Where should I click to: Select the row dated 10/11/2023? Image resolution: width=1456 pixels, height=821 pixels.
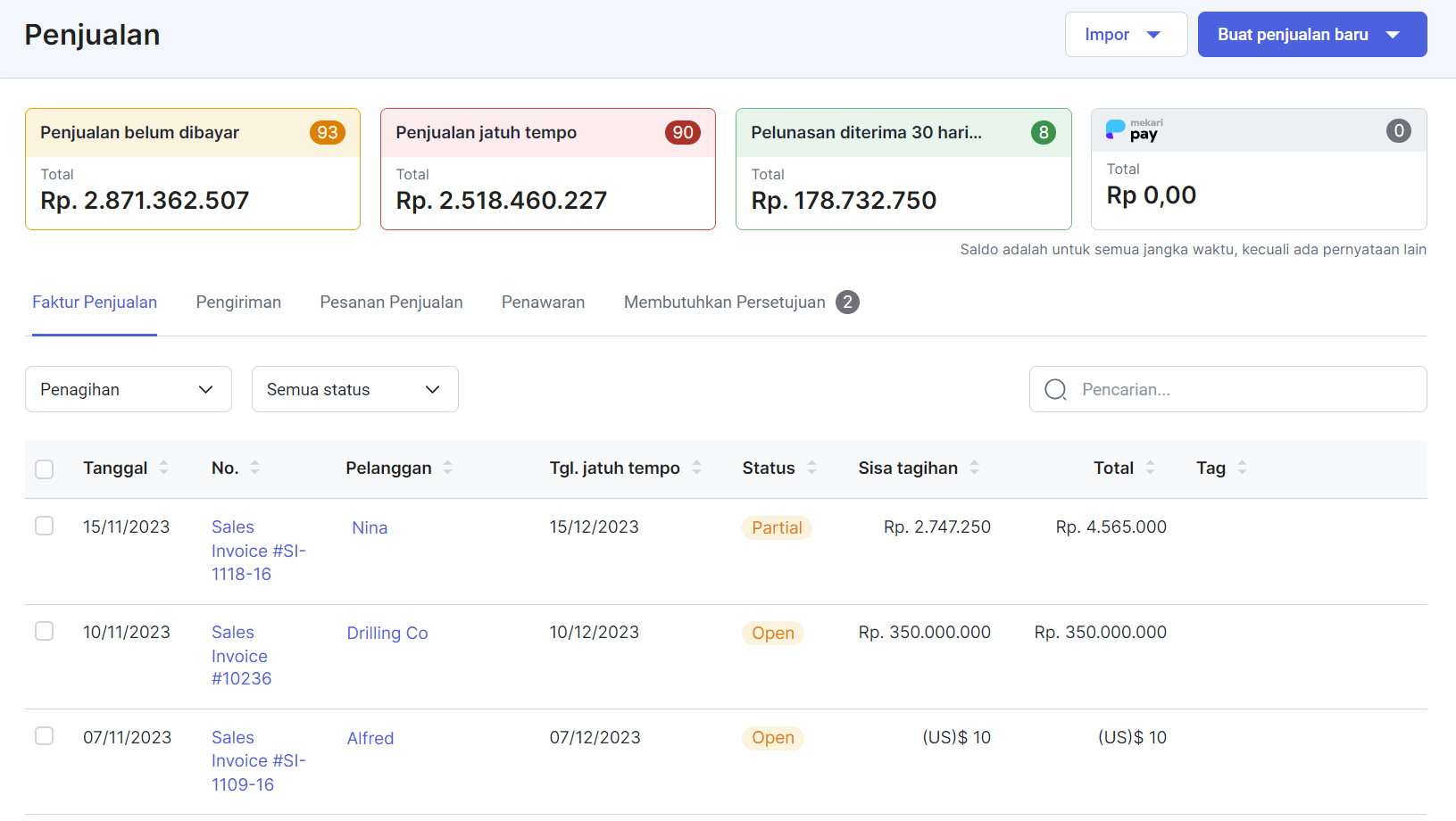tap(45, 631)
